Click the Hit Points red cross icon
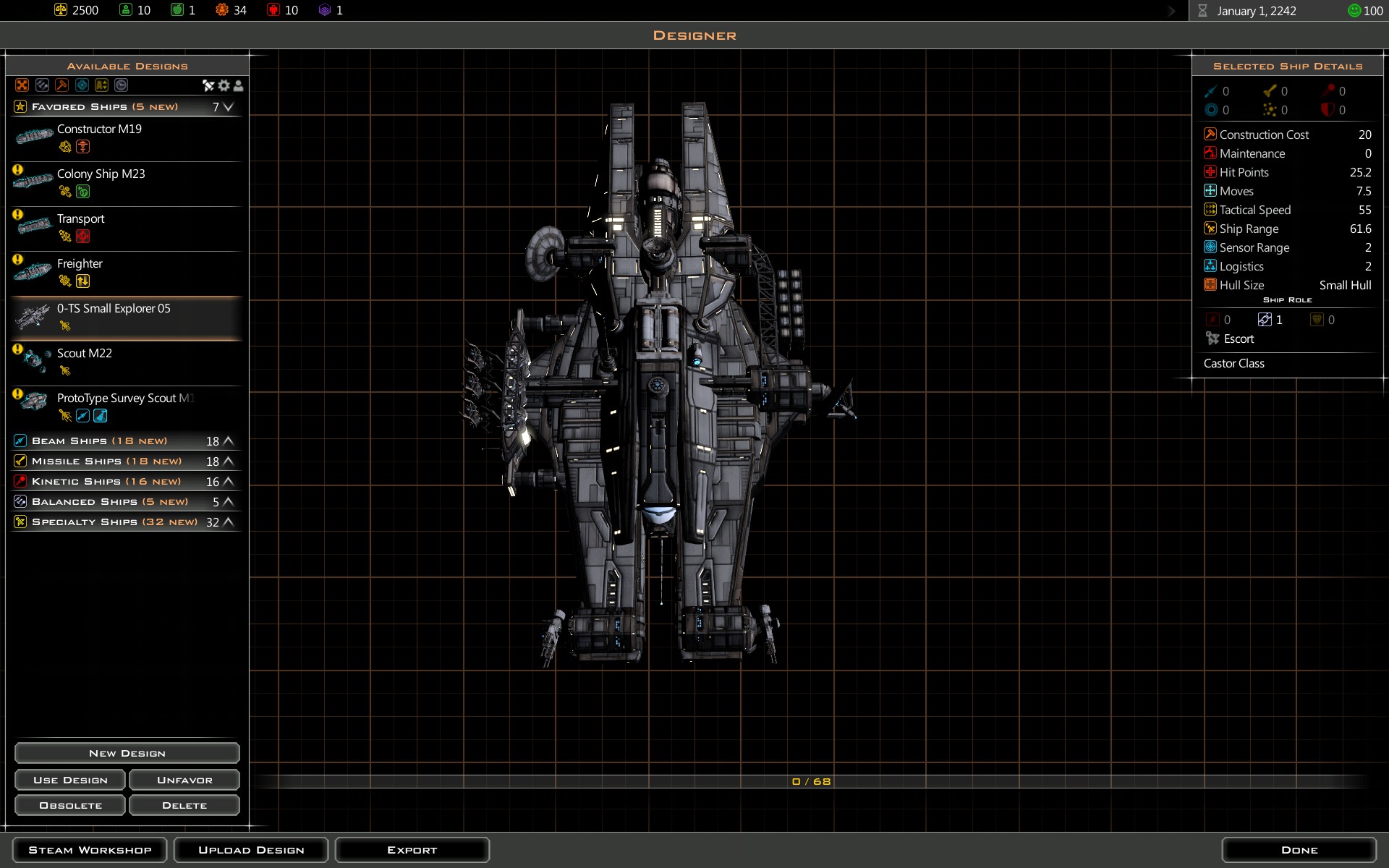Screen dimensions: 1389x868 point(1210,171)
